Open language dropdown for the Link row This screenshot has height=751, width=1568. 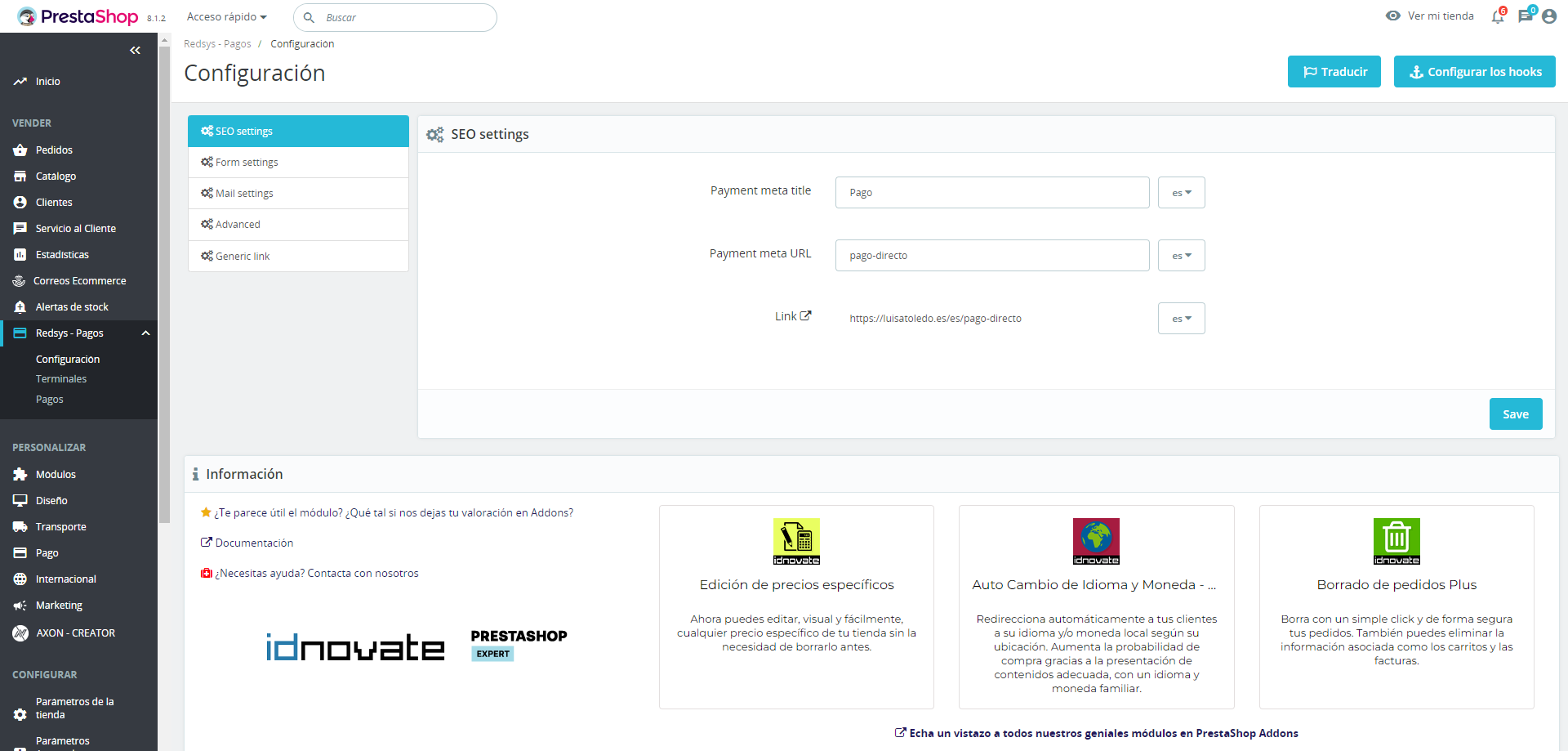1182,319
